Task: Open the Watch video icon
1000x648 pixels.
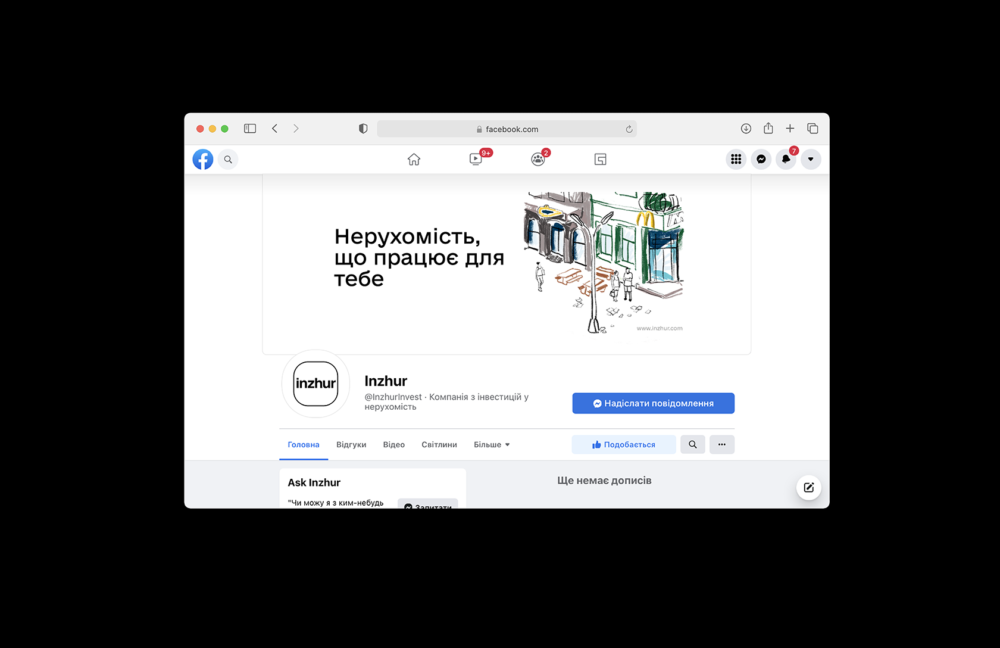Action: tap(476, 159)
